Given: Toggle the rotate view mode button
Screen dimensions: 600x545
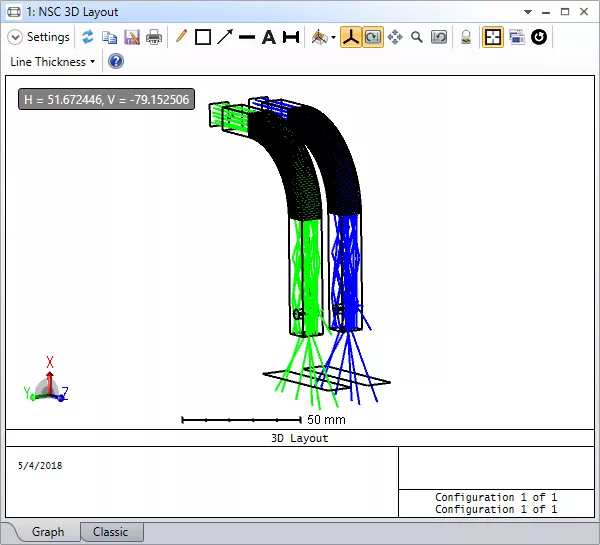Looking at the screenshot, I should 372,37.
